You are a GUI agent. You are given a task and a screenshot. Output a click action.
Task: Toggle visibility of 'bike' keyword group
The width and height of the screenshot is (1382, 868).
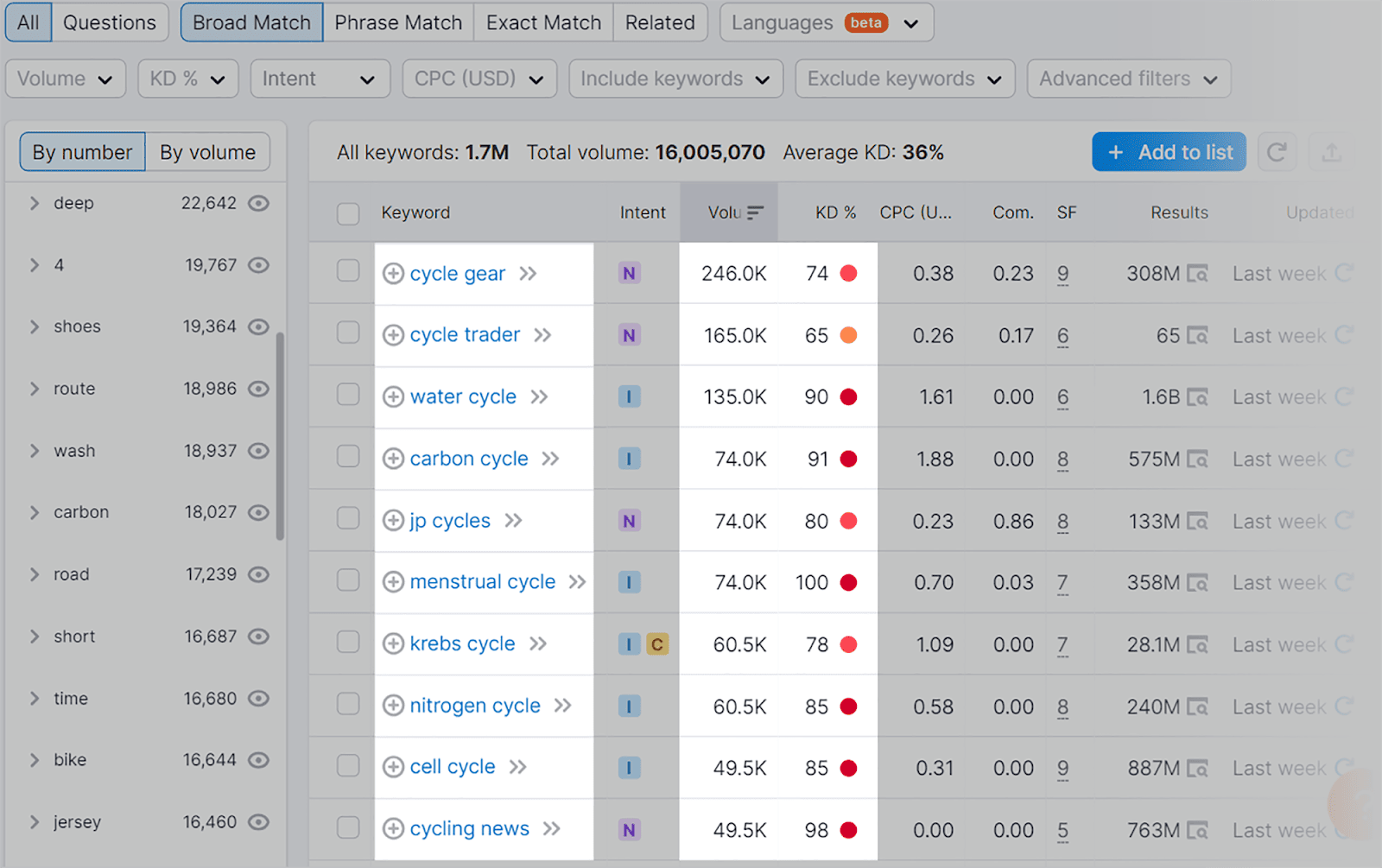pos(258,760)
